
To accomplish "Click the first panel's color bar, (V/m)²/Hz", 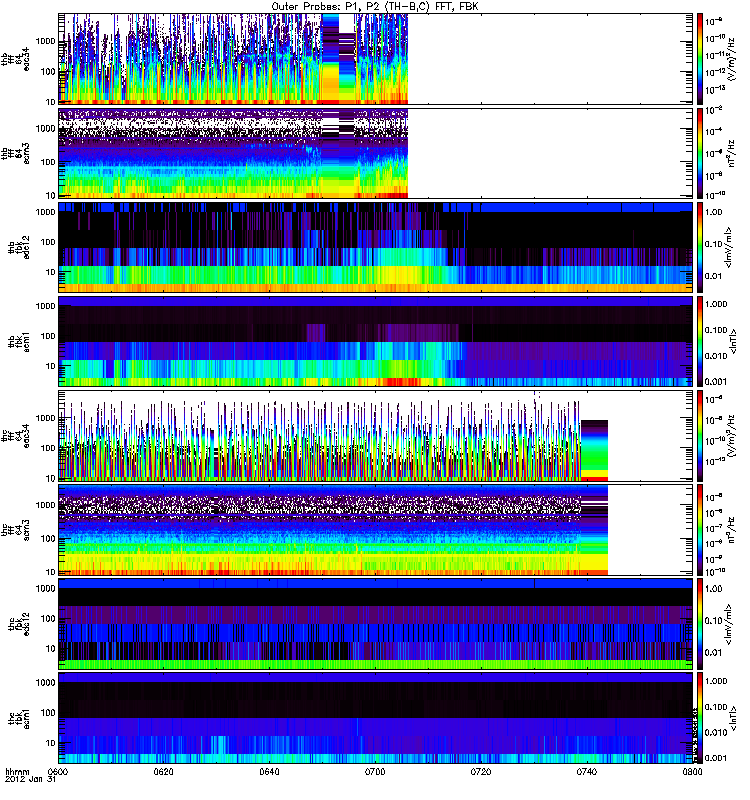I will click(701, 59).
